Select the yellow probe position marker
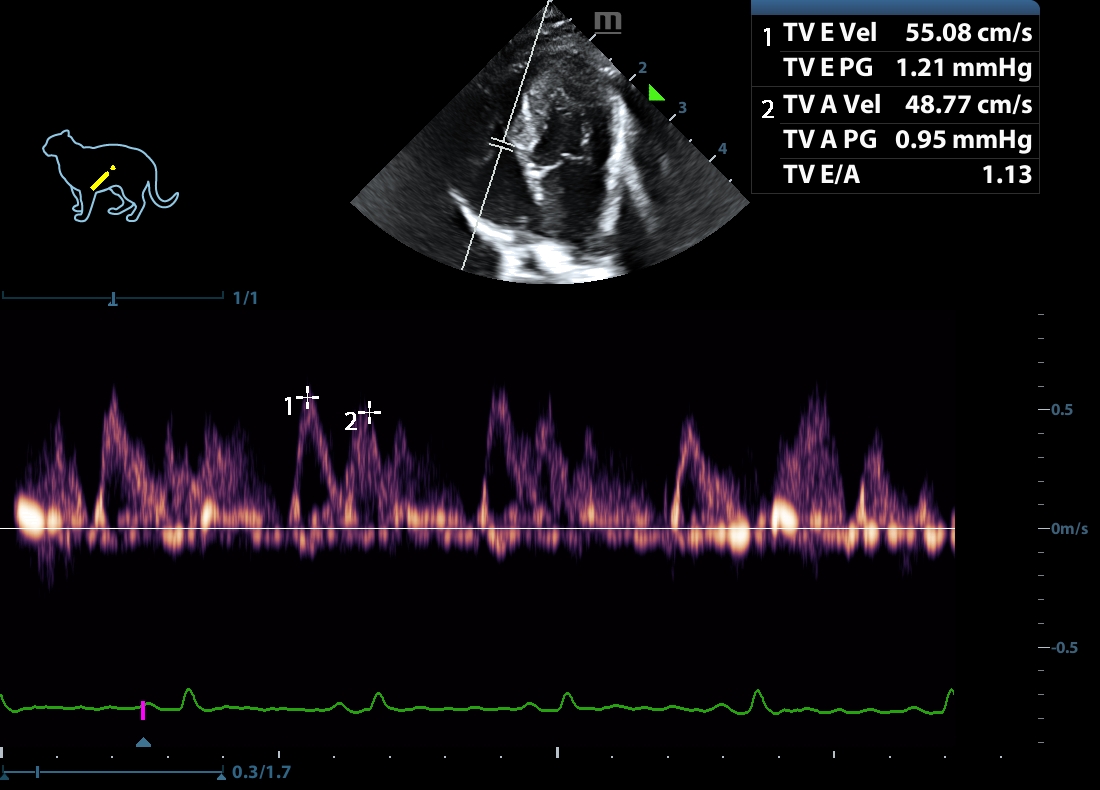Viewport: 1100px width, 790px height. coord(104,178)
